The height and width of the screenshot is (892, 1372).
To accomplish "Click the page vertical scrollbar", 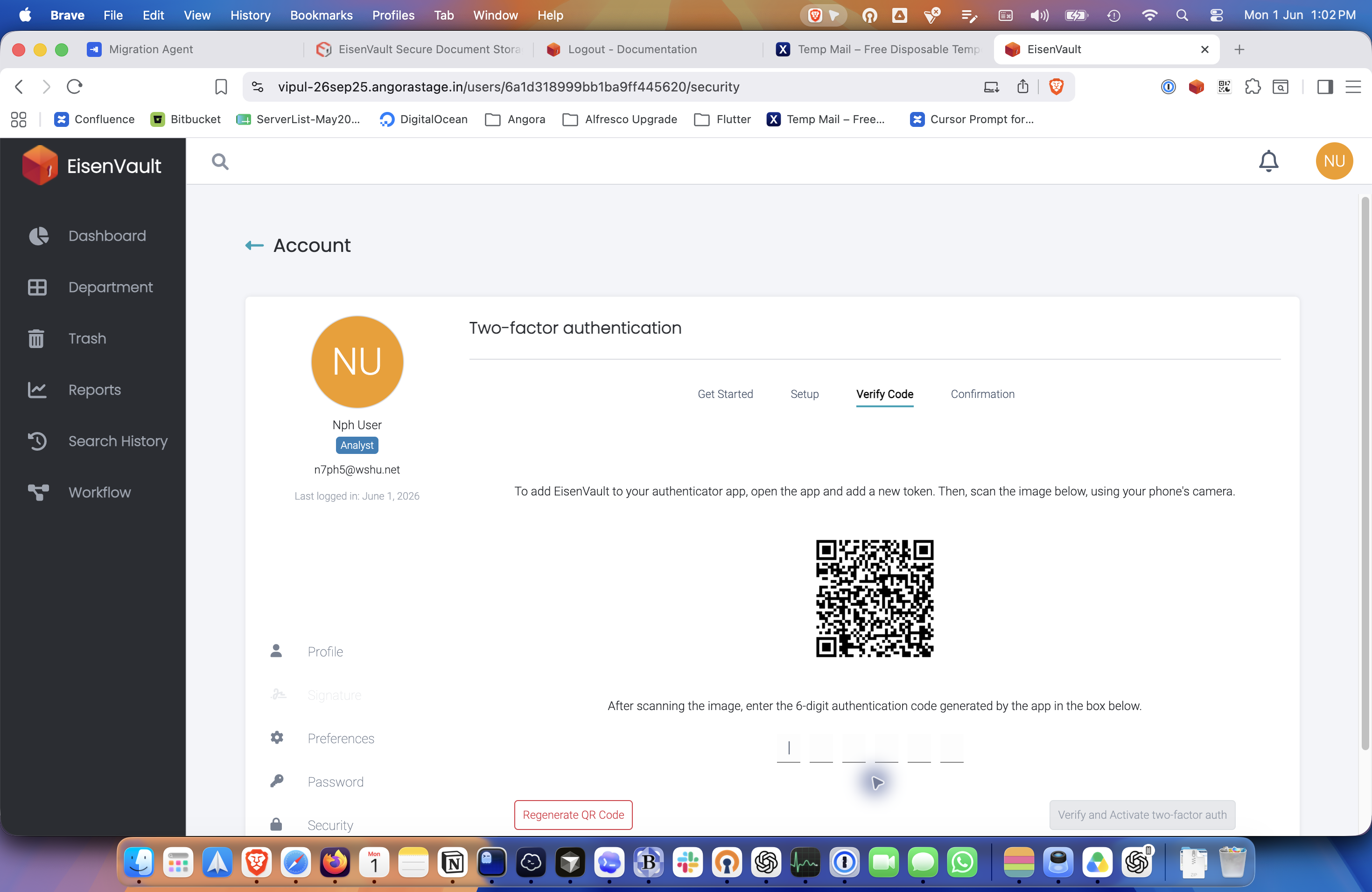I will (x=1365, y=473).
